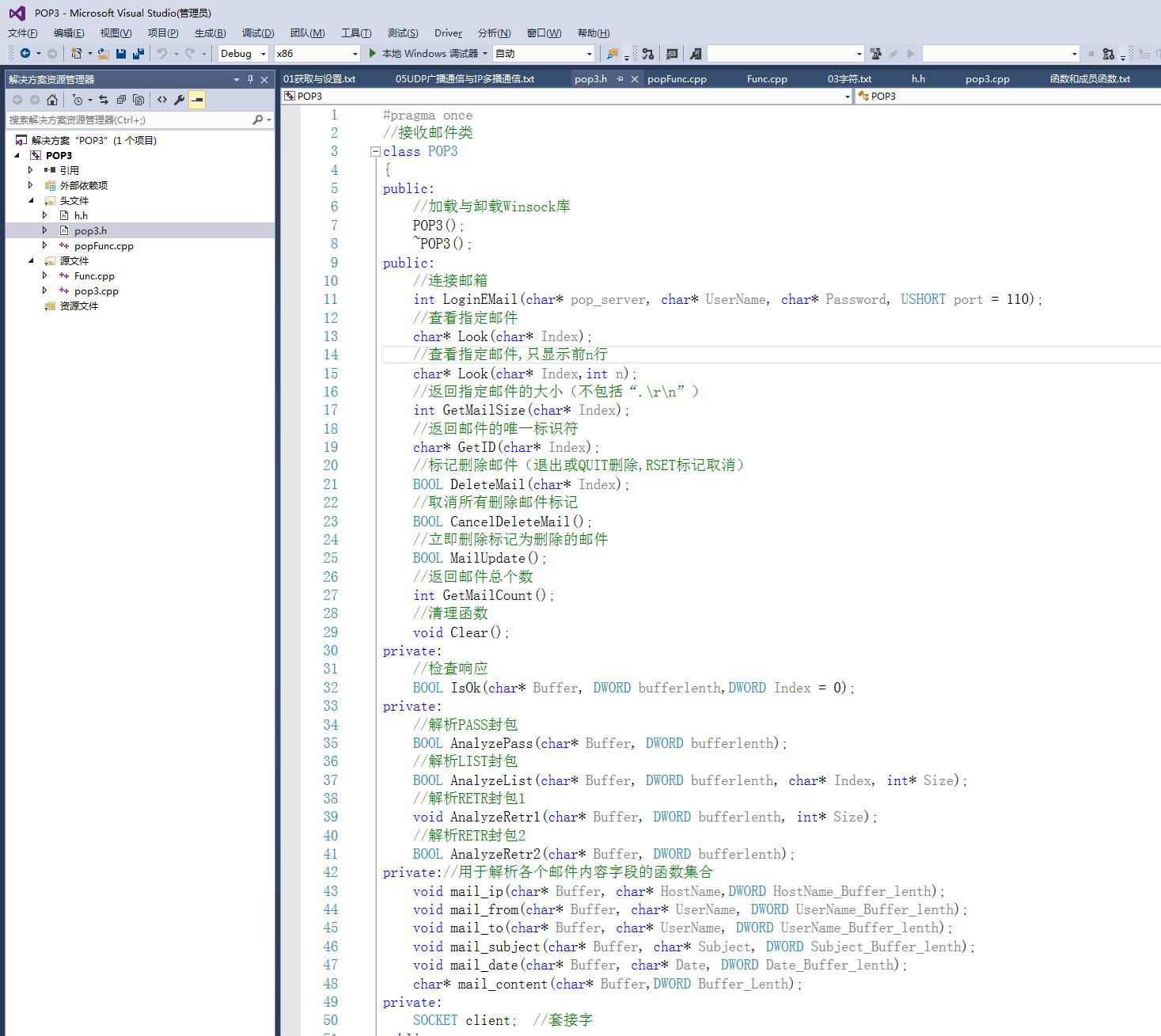Click the flask icon right of the first empty combo
This screenshot has height=1036, width=1161.
click(x=875, y=53)
